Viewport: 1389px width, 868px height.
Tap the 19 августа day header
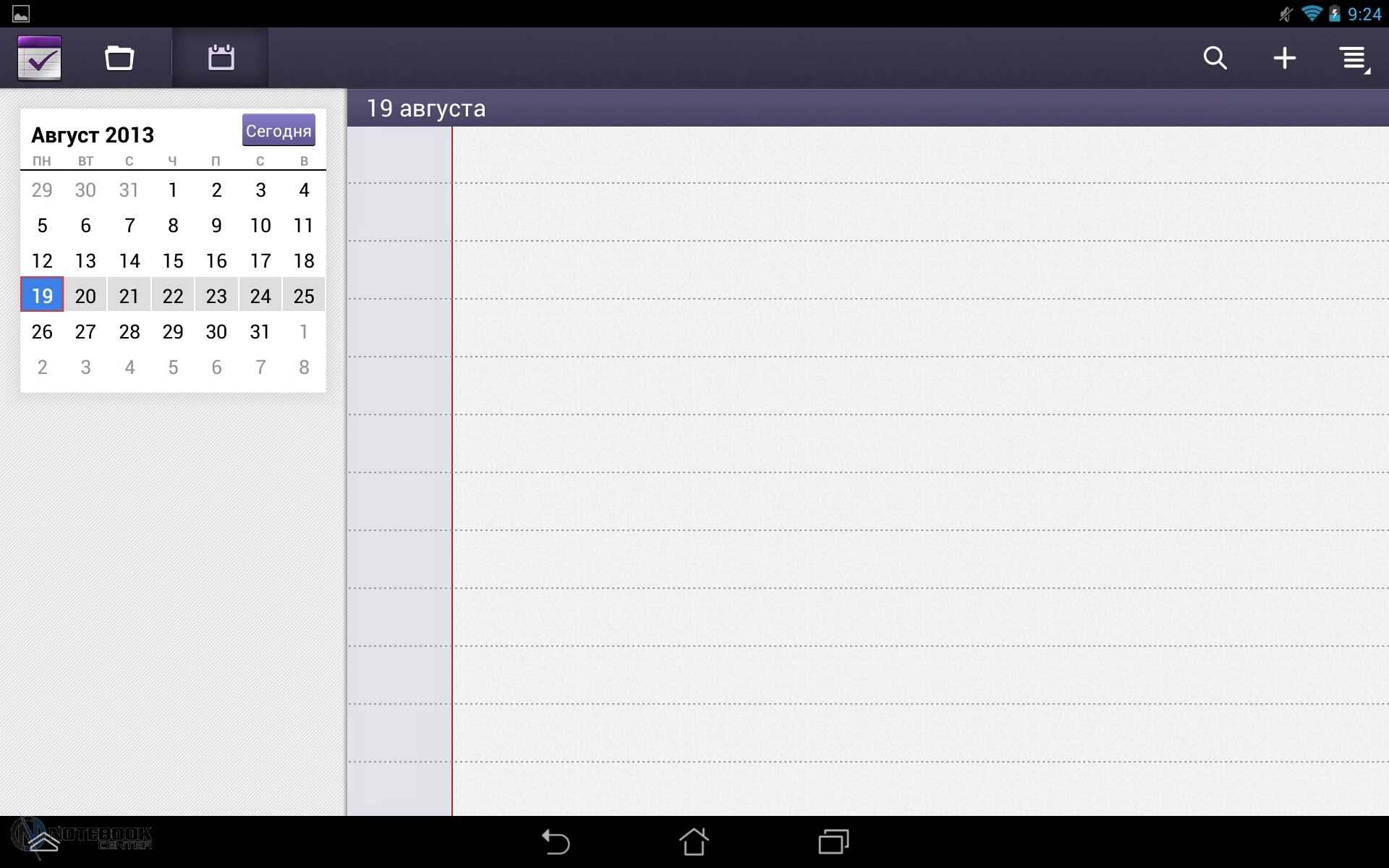pos(426,109)
